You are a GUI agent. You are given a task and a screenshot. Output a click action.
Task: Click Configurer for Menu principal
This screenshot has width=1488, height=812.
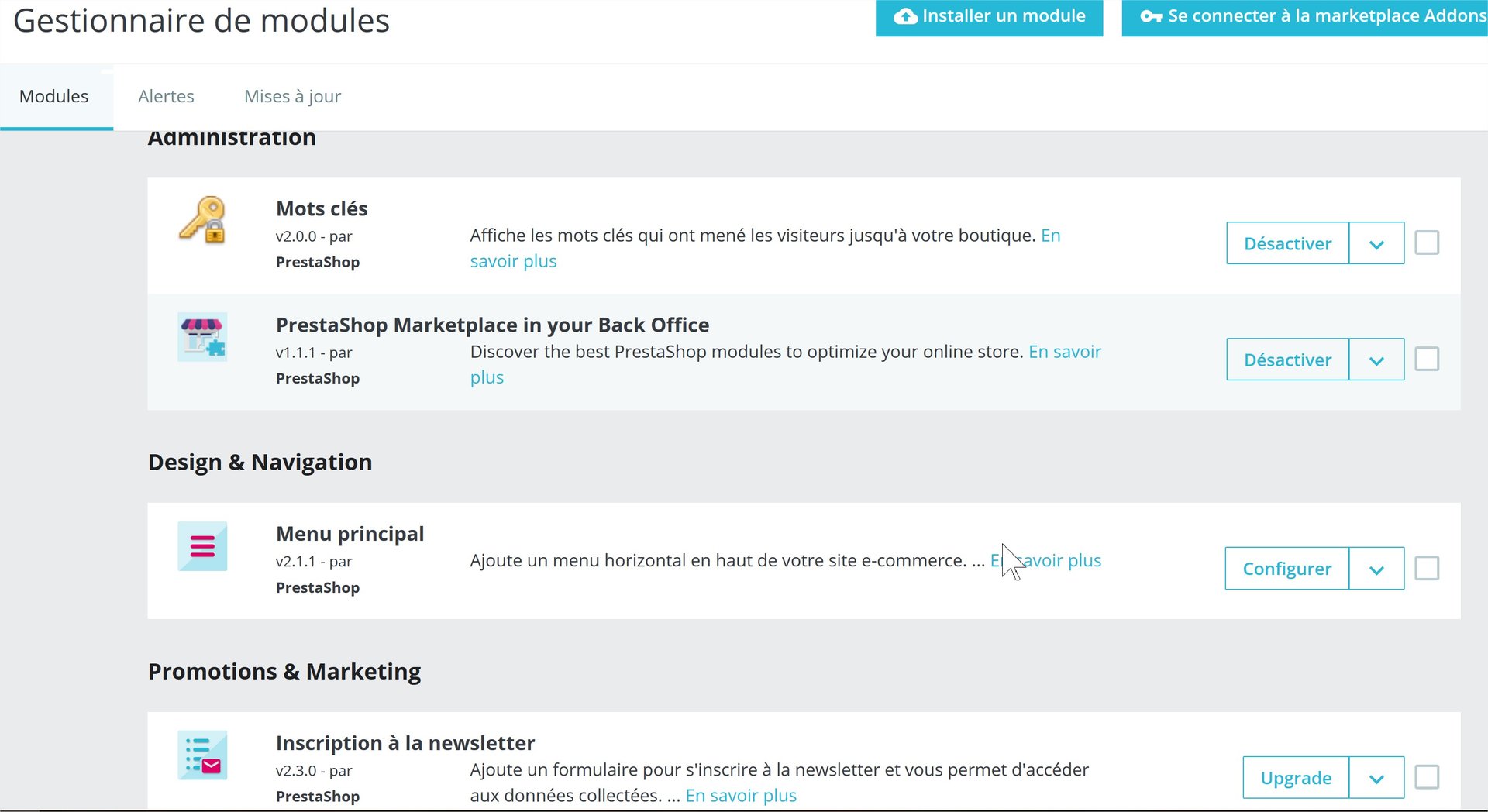click(x=1286, y=569)
